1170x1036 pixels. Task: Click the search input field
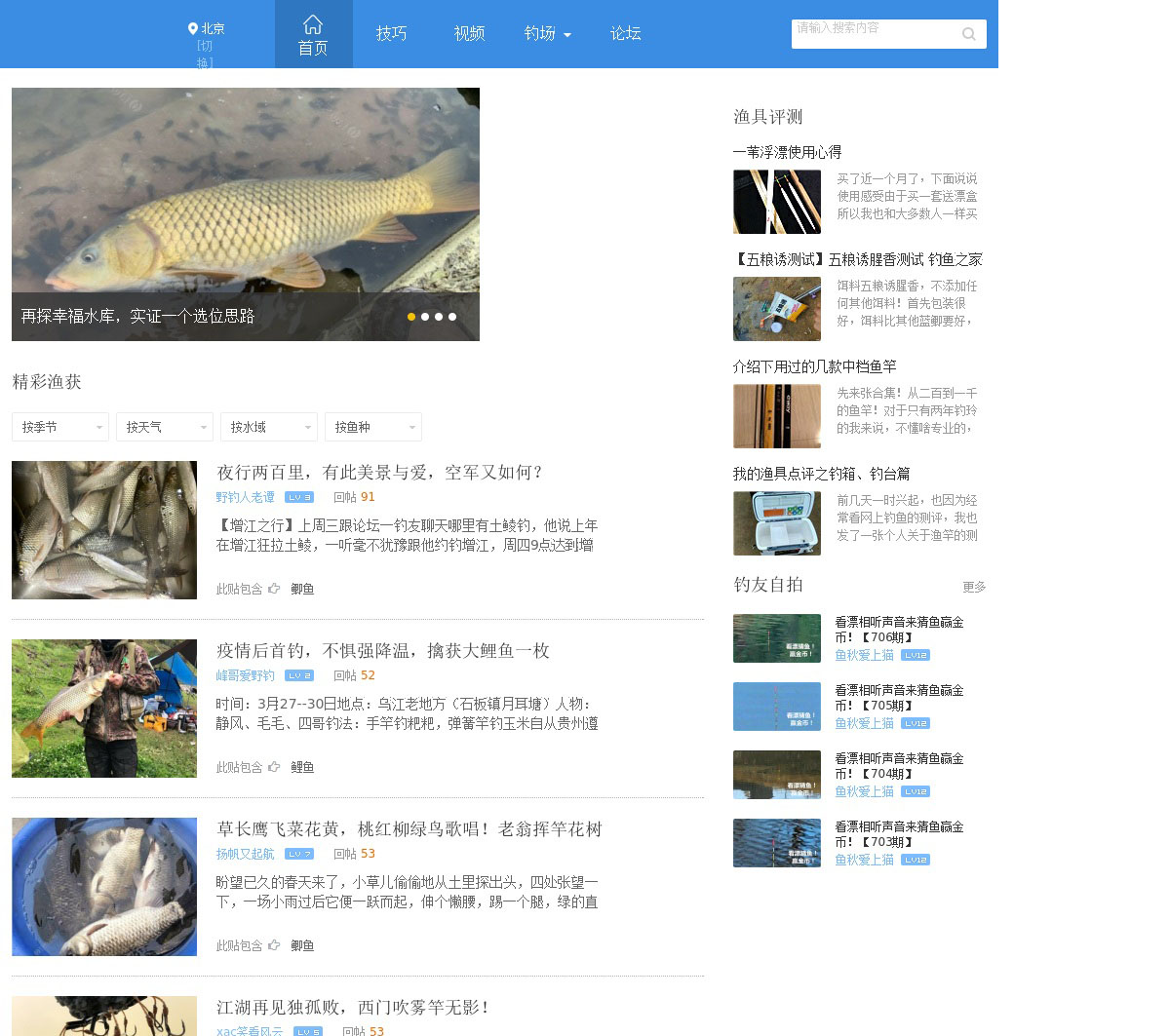click(873, 34)
